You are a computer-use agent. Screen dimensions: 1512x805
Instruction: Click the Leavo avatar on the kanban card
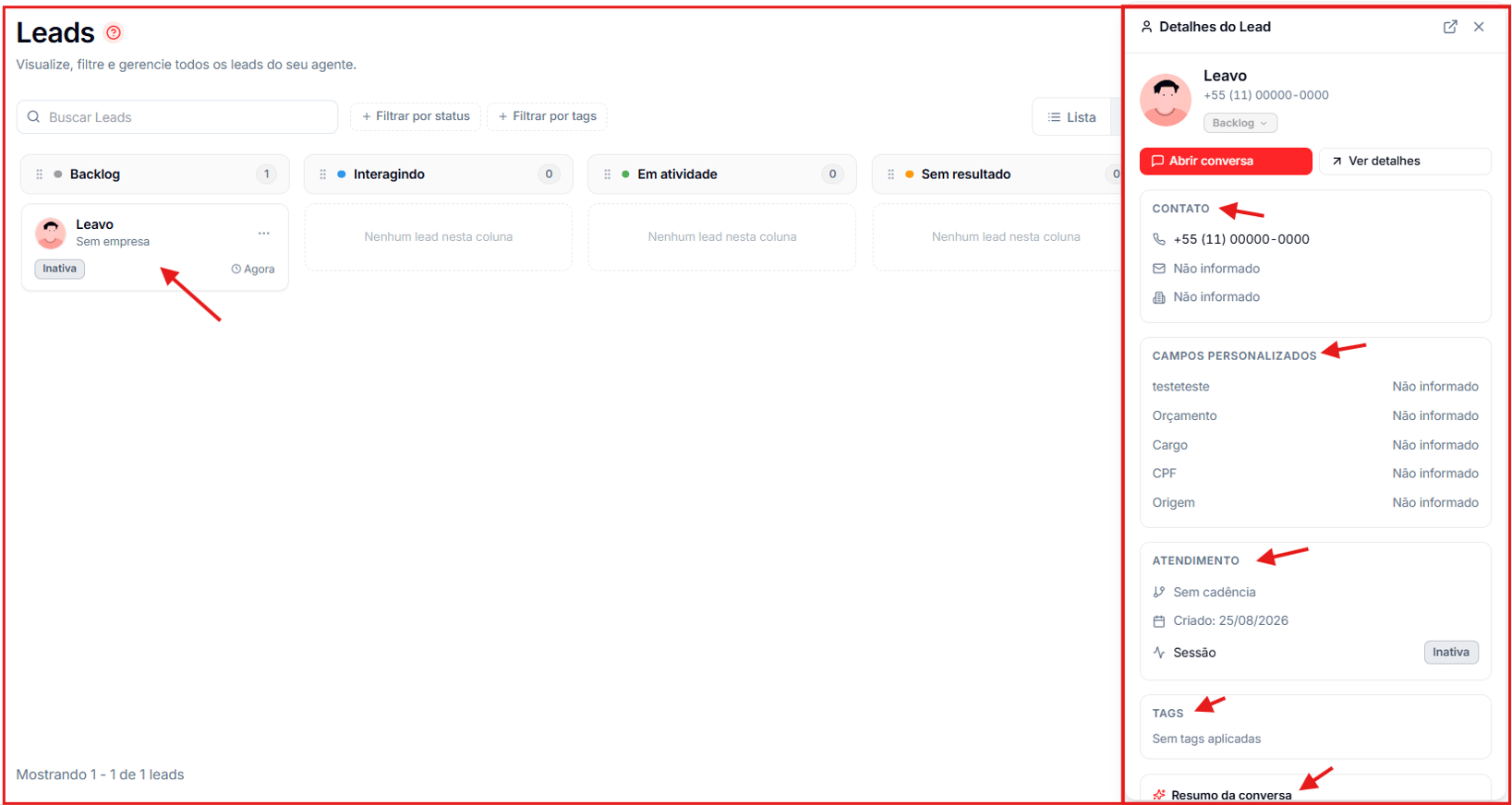point(51,233)
